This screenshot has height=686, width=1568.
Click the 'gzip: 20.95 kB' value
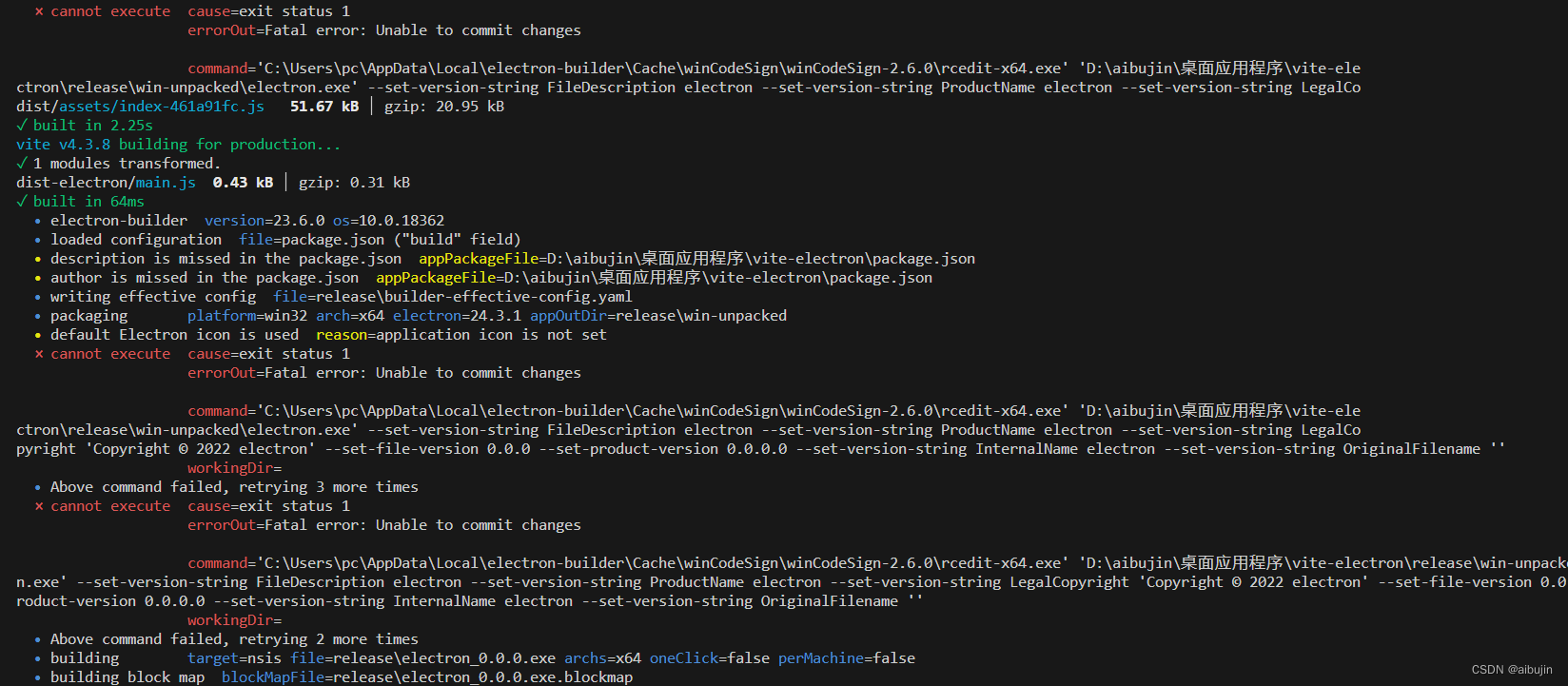[x=444, y=107]
